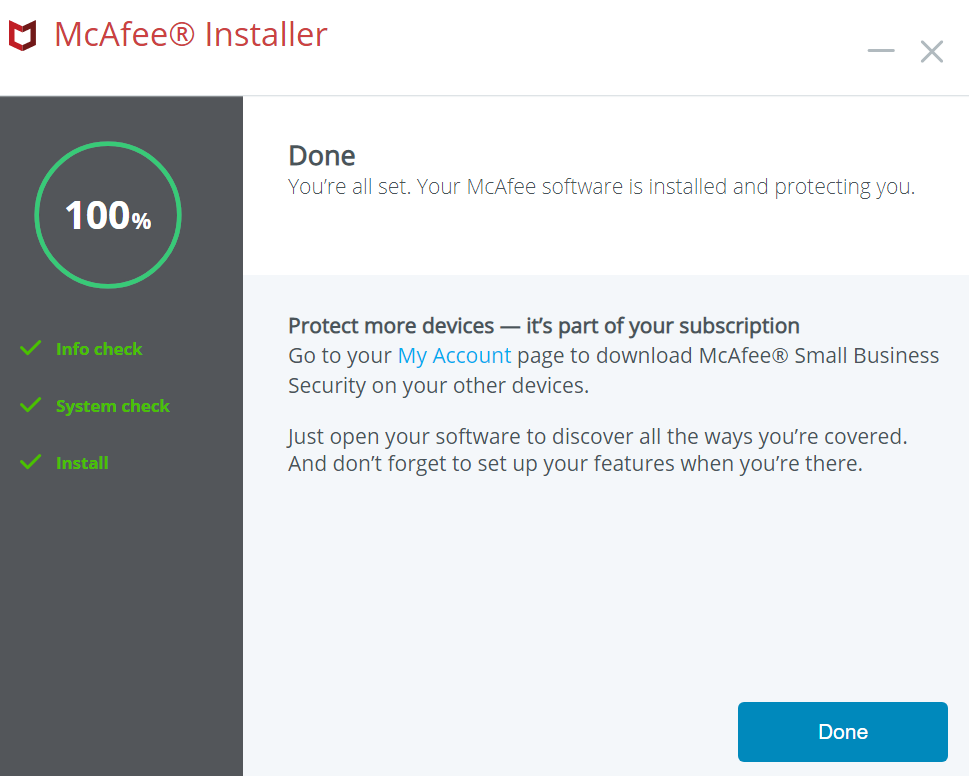Select the green checkmark beside Info check
This screenshot has height=776, width=969.
click(30, 348)
